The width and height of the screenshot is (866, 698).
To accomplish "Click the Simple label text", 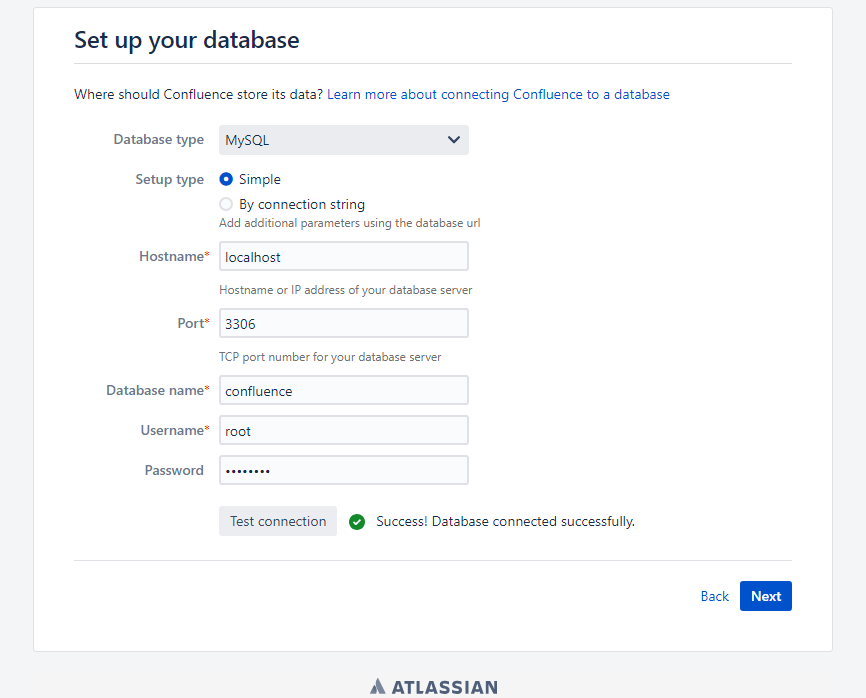I will [x=260, y=179].
